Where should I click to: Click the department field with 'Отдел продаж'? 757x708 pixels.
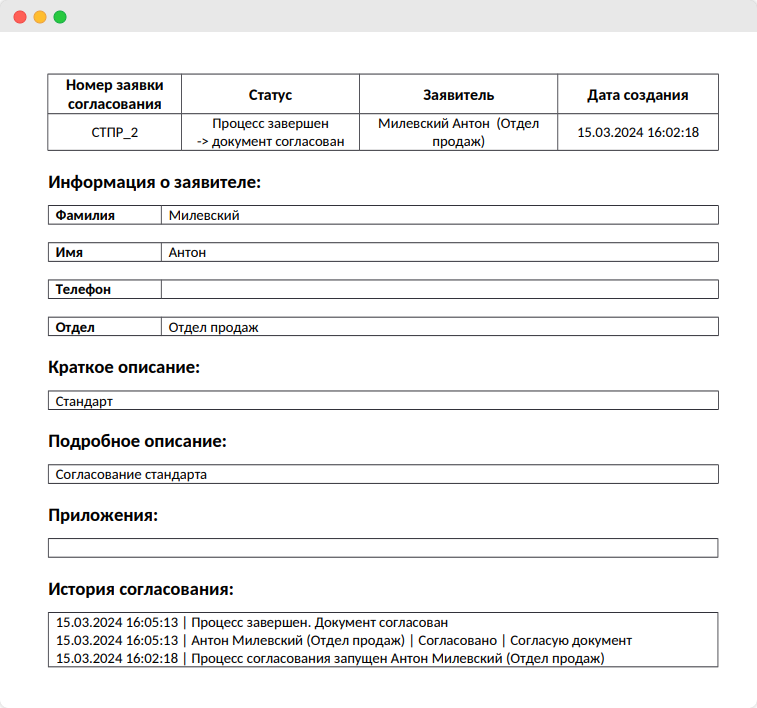click(x=439, y=327)
